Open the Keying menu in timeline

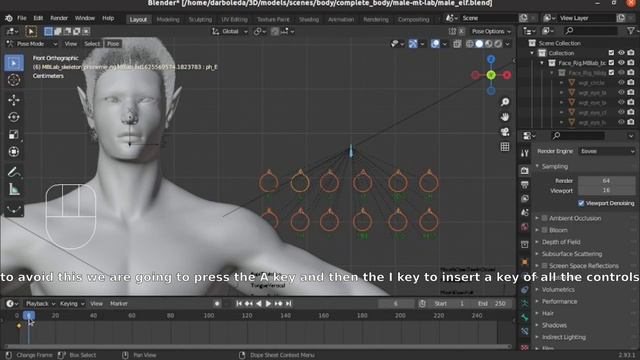(71, 304)
